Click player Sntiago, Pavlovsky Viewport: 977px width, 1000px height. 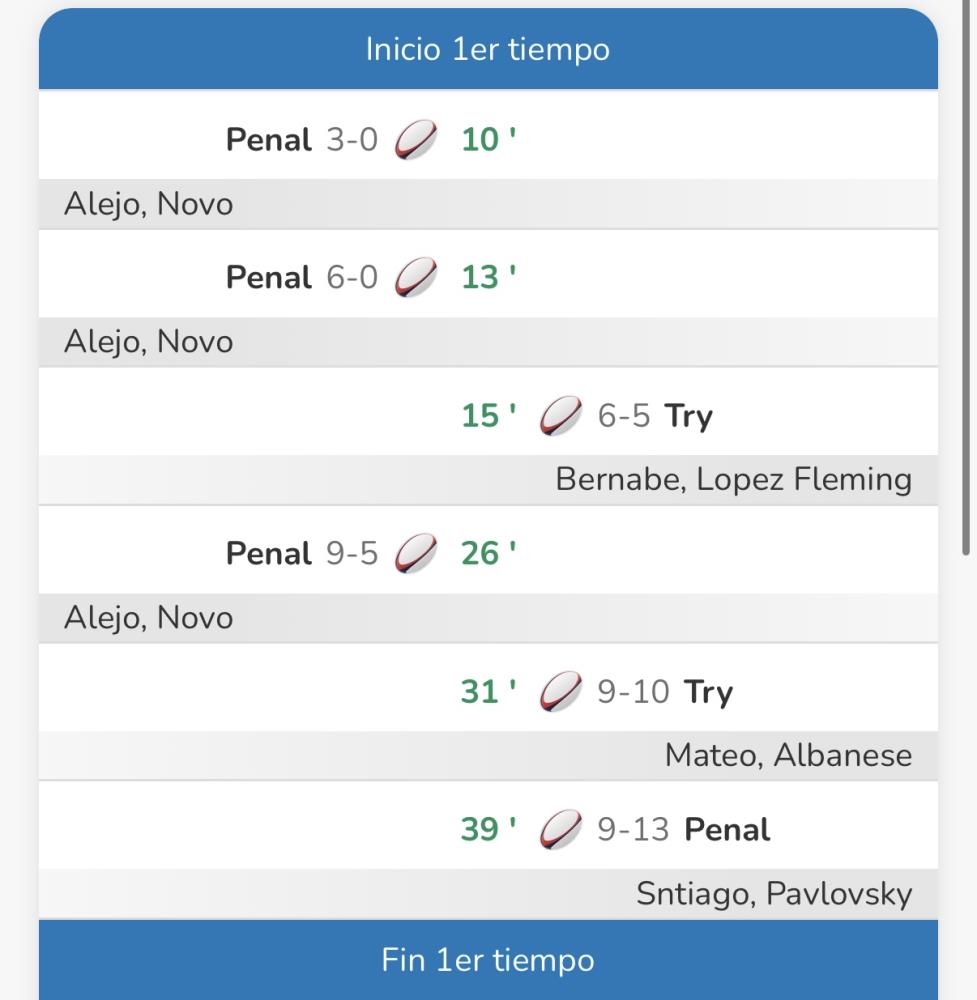coord(774,894)
